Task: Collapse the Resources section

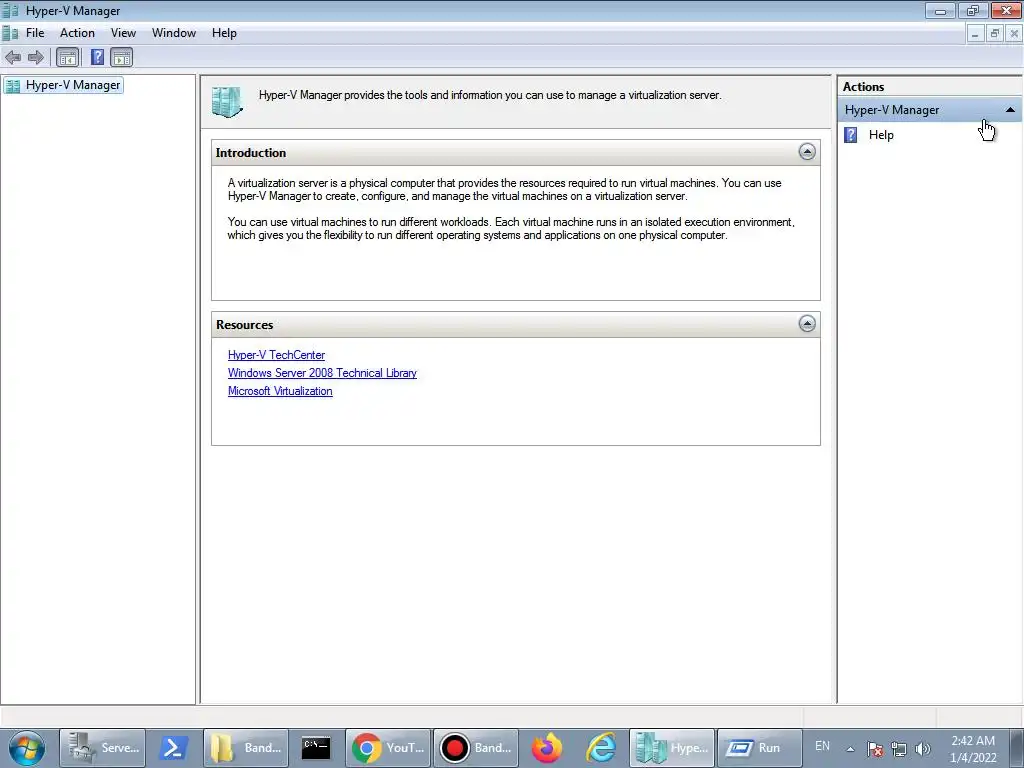Action: [x=807, y=324]
